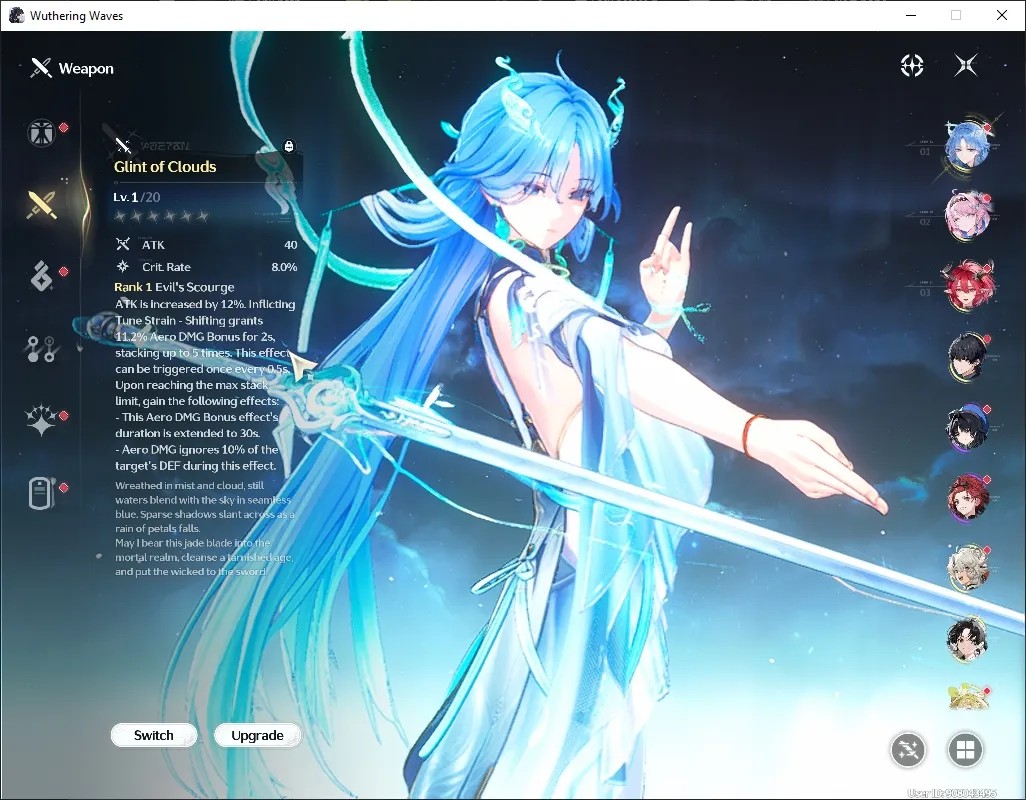
Task: Select the black-haired male character portrait
Action: click(x=968, y=357)
